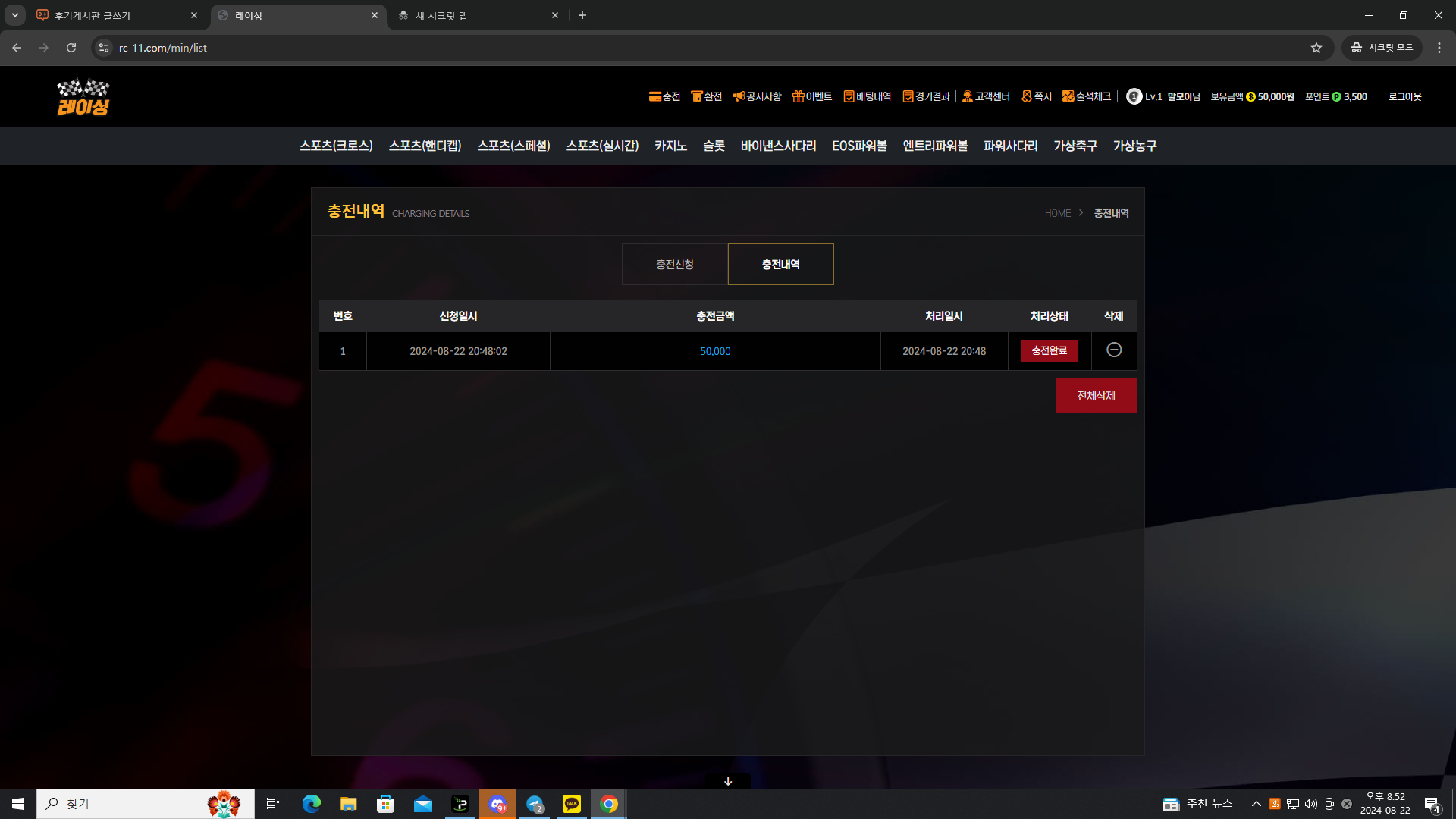Click the 레이싱 site logo

click(83, 97)
